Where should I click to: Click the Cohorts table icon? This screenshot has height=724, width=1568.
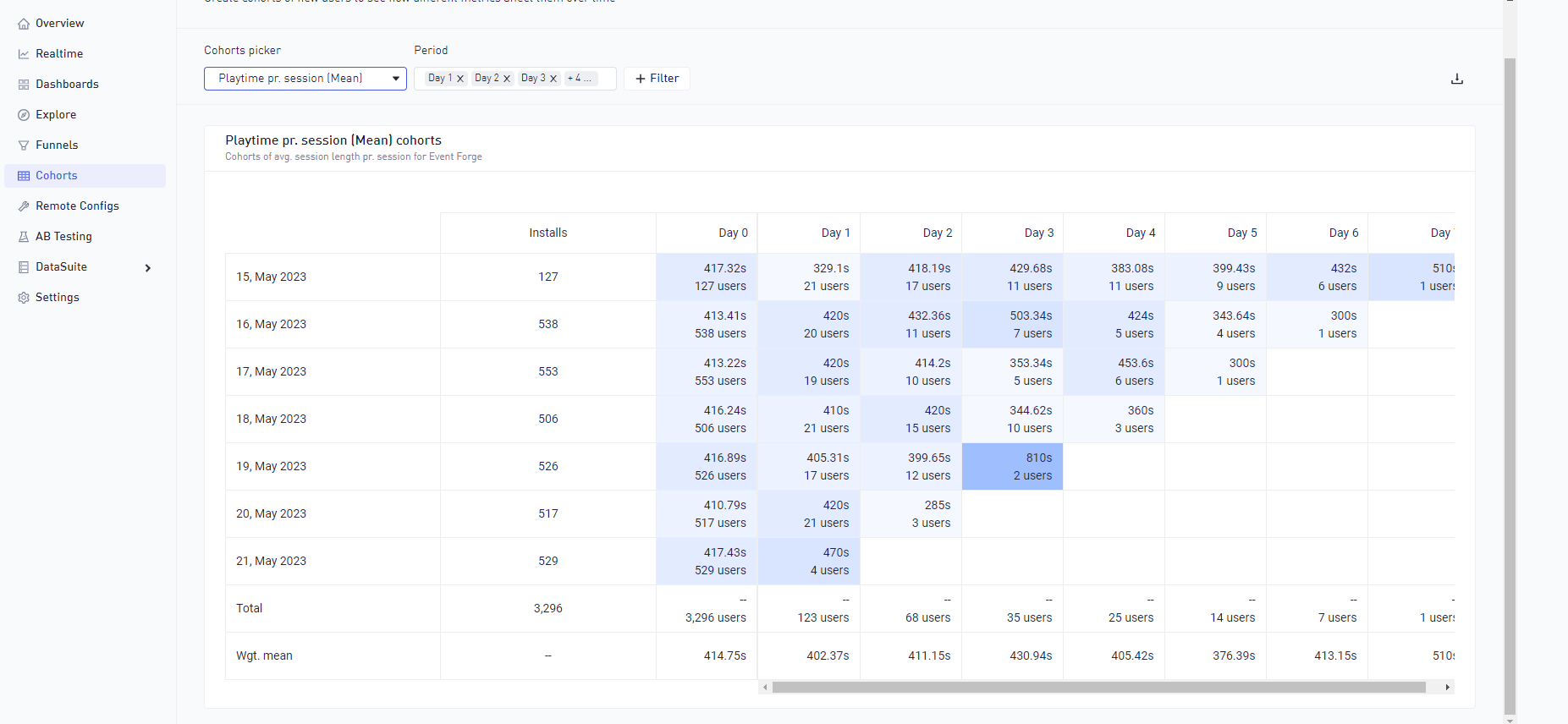(24, 176)
